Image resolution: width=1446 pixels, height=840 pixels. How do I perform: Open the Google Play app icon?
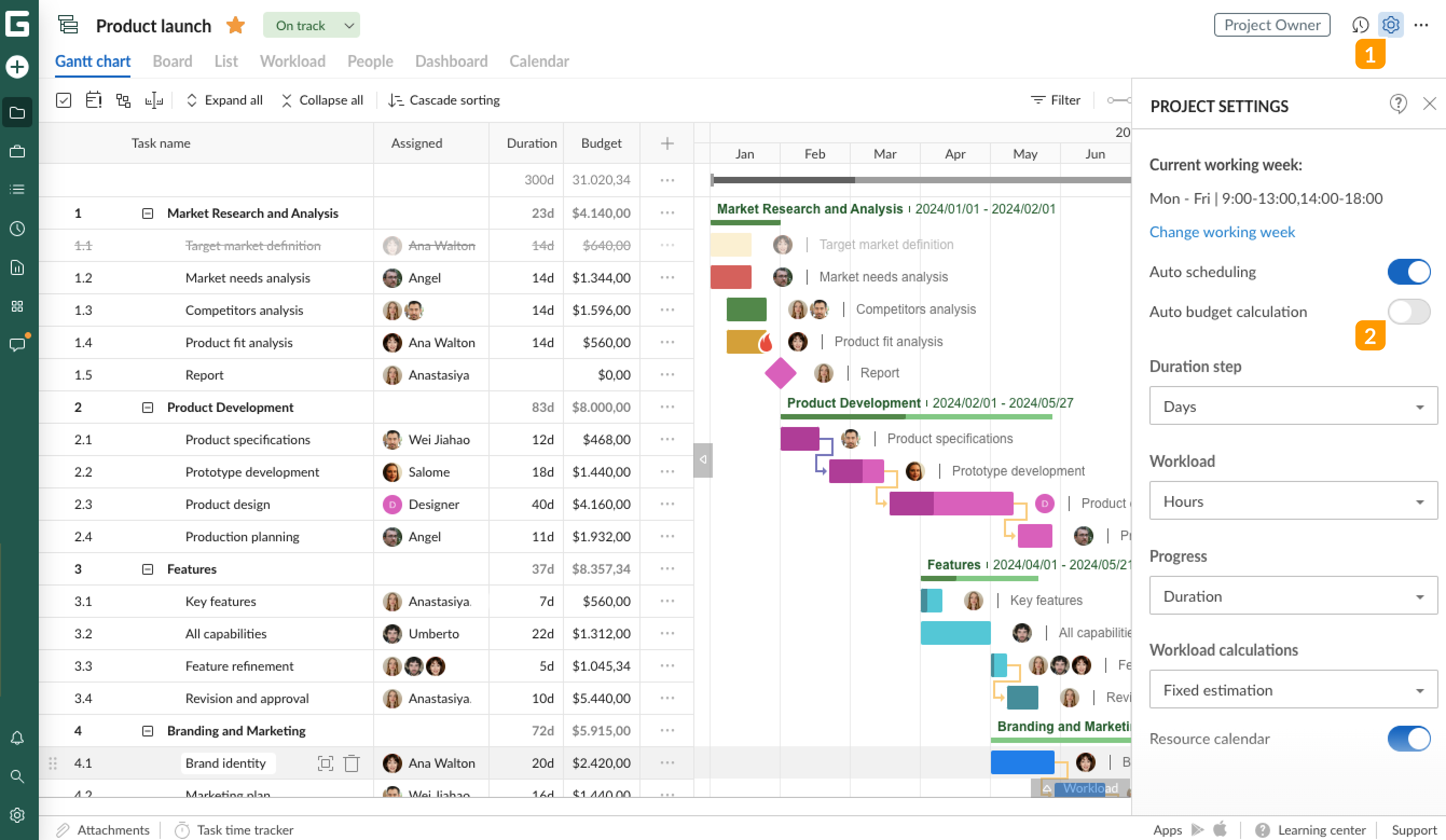tap(1197, 829)
